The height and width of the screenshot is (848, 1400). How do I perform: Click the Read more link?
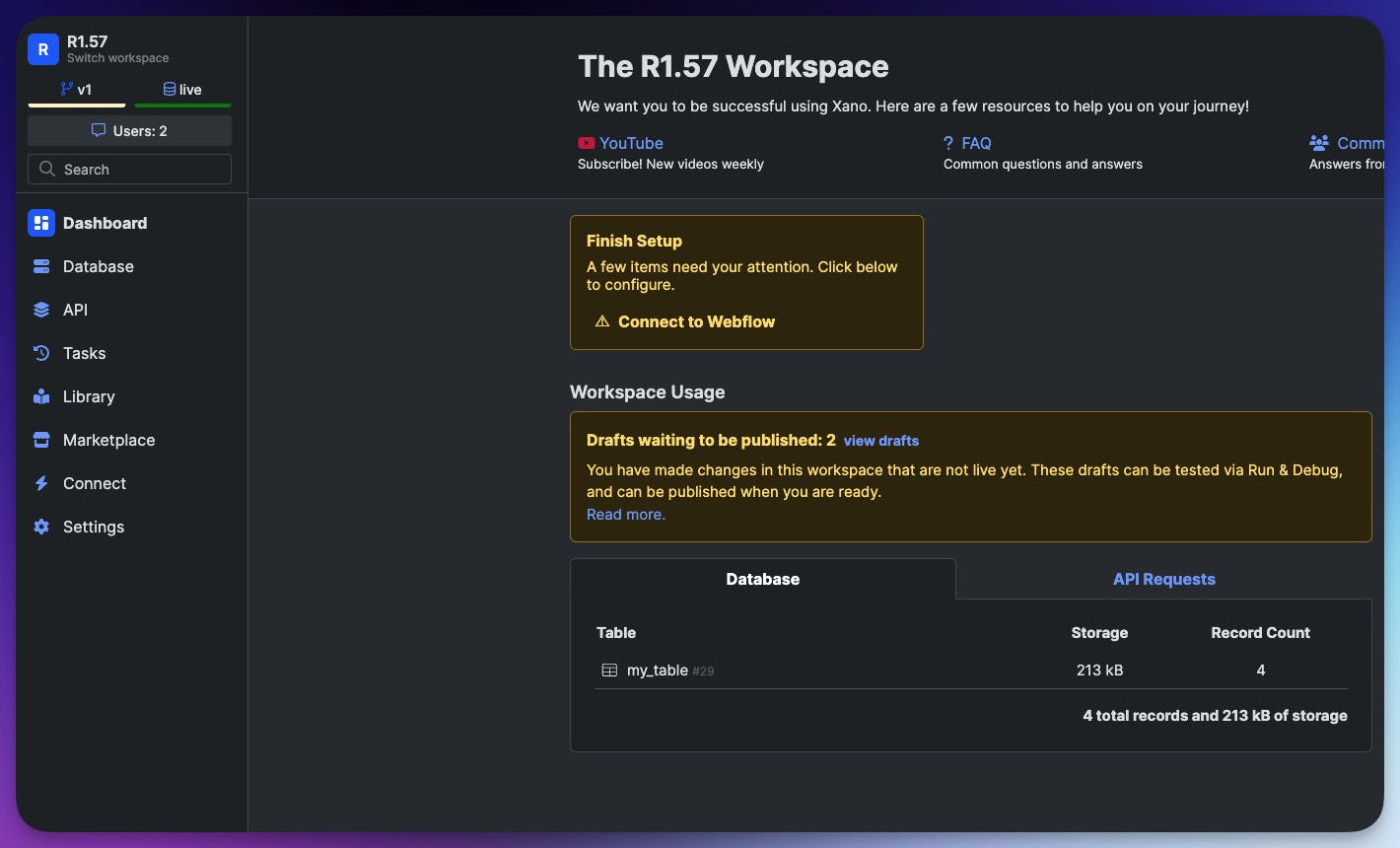pos(626,514)
